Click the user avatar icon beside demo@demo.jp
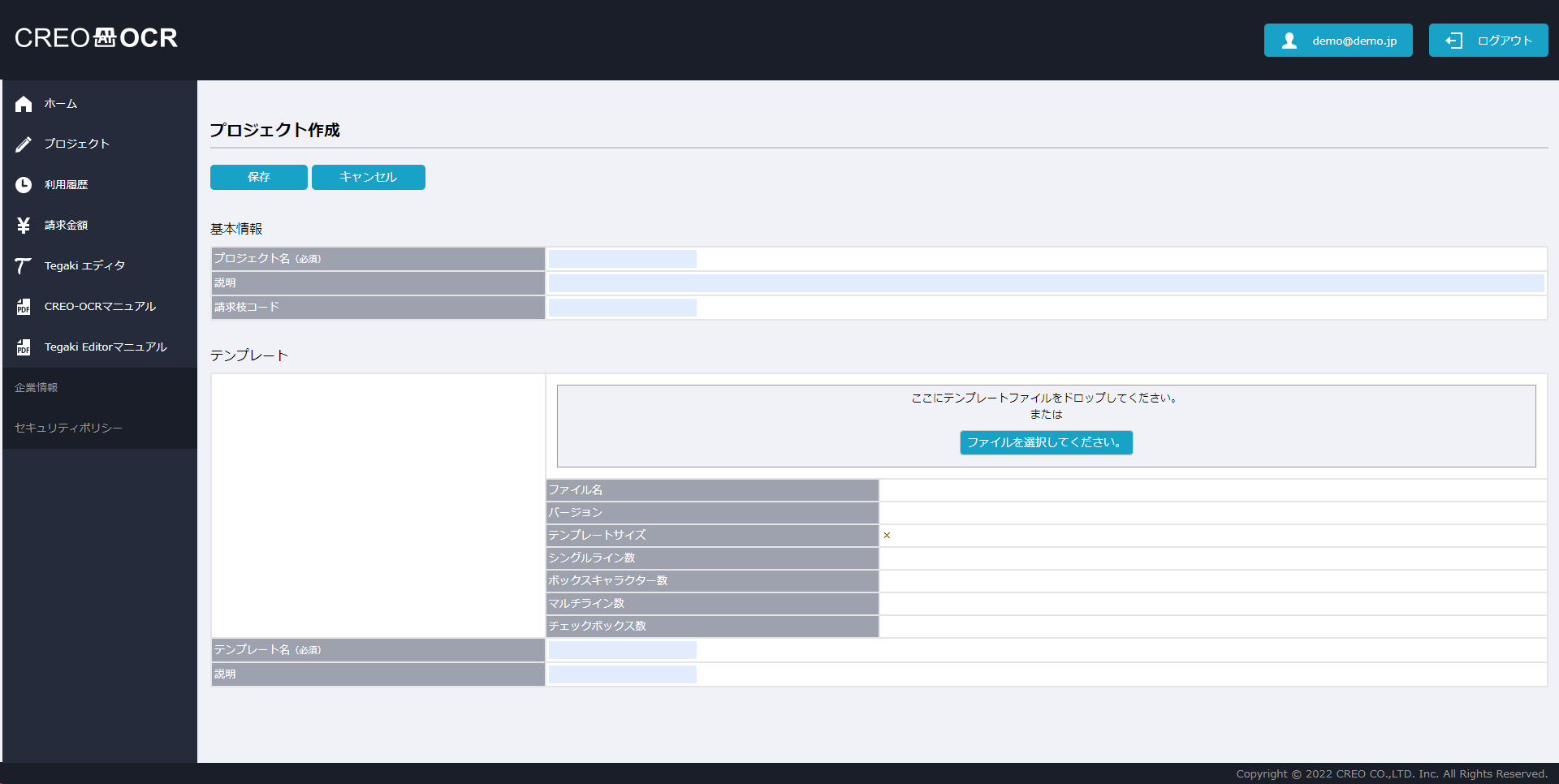 pos(1289,41)
